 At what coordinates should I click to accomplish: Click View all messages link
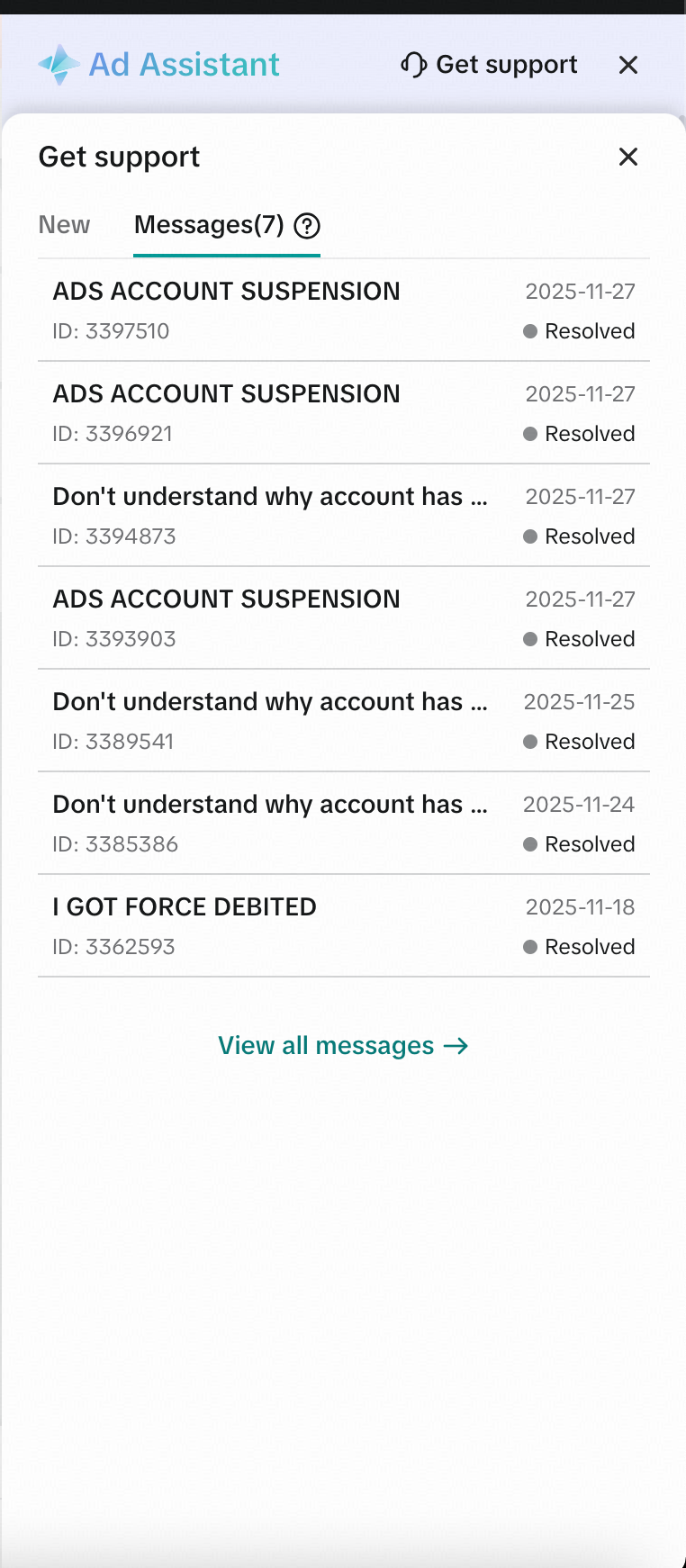tap(326, 1046)
